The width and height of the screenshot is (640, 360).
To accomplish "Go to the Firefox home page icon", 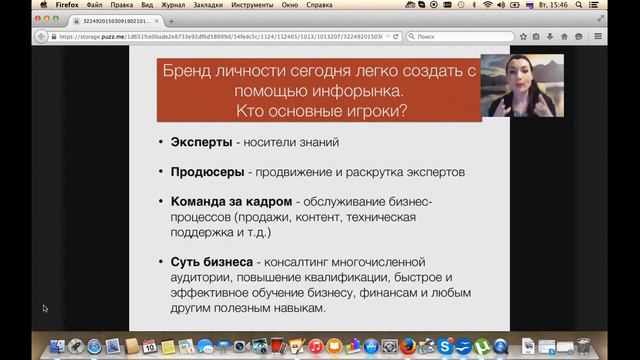I will pos(564,36).
